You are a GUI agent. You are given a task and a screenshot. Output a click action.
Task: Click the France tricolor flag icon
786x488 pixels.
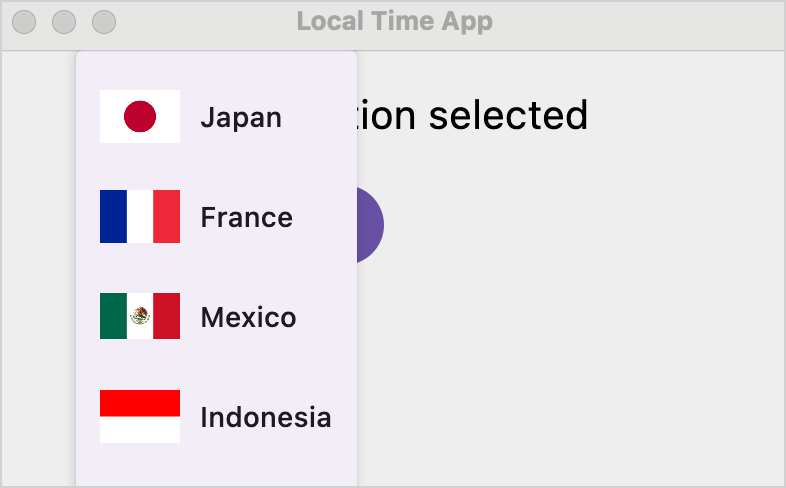(x=140, y=216)
